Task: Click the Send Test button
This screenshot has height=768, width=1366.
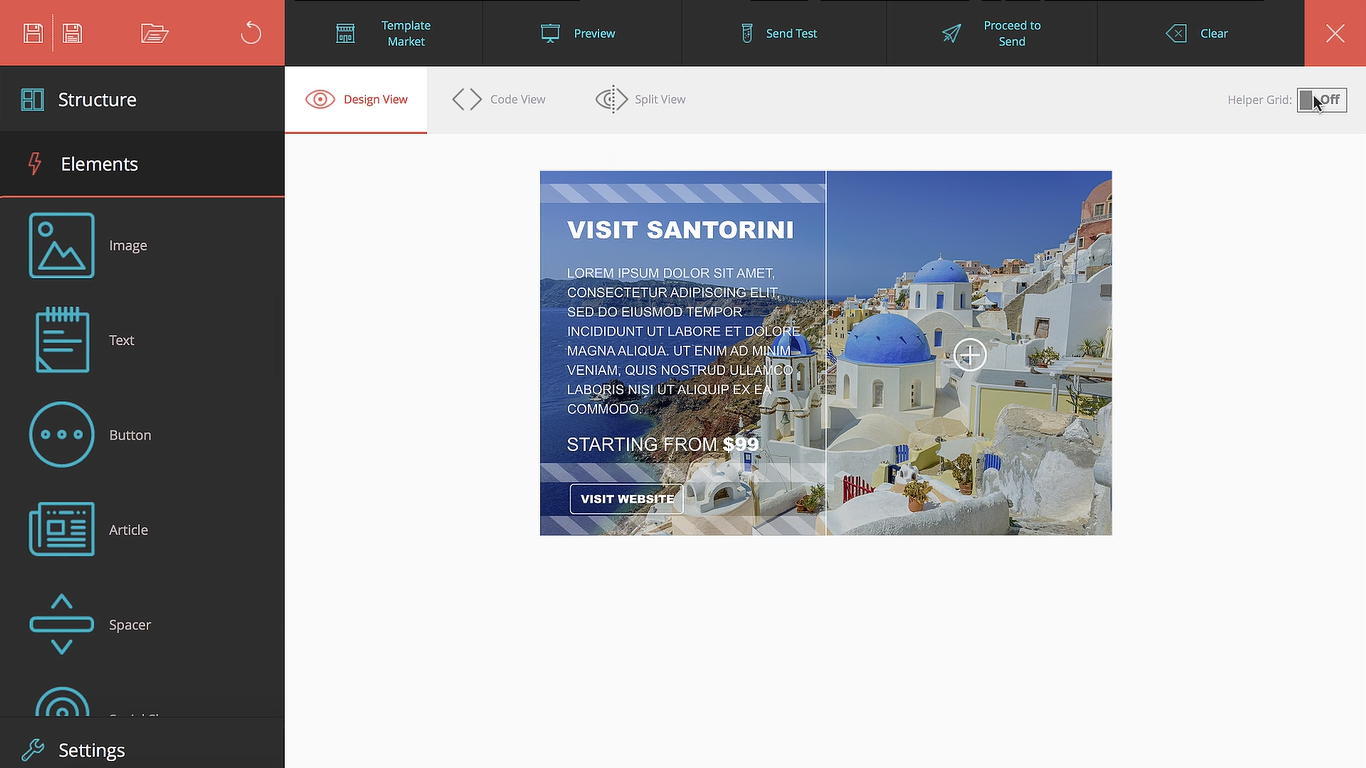Action: (x=779, y=33)
